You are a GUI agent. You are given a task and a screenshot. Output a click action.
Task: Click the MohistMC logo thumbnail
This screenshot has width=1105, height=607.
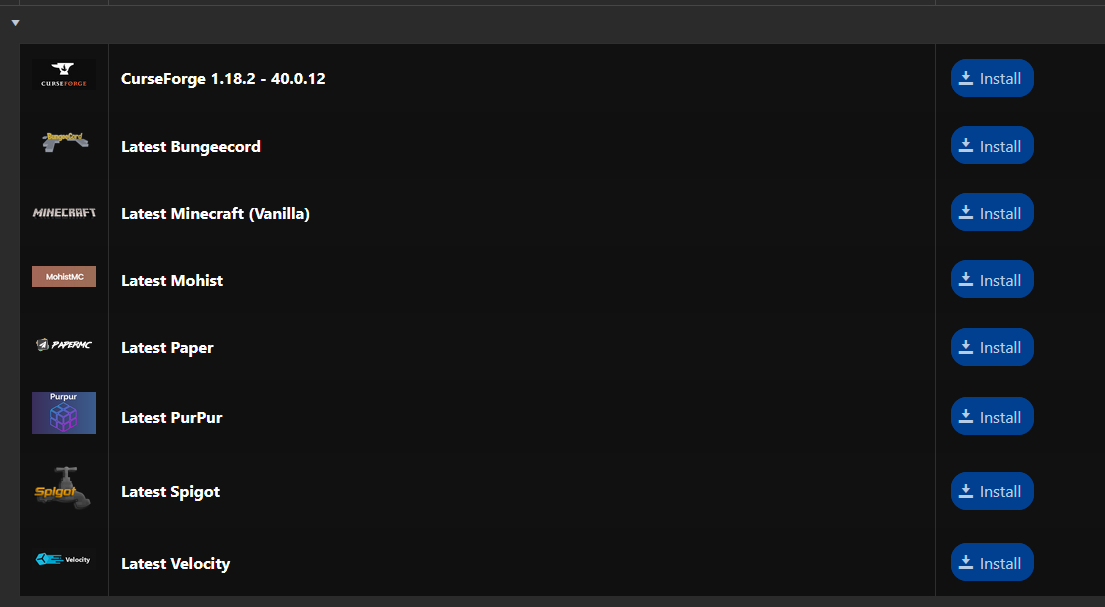64,276
